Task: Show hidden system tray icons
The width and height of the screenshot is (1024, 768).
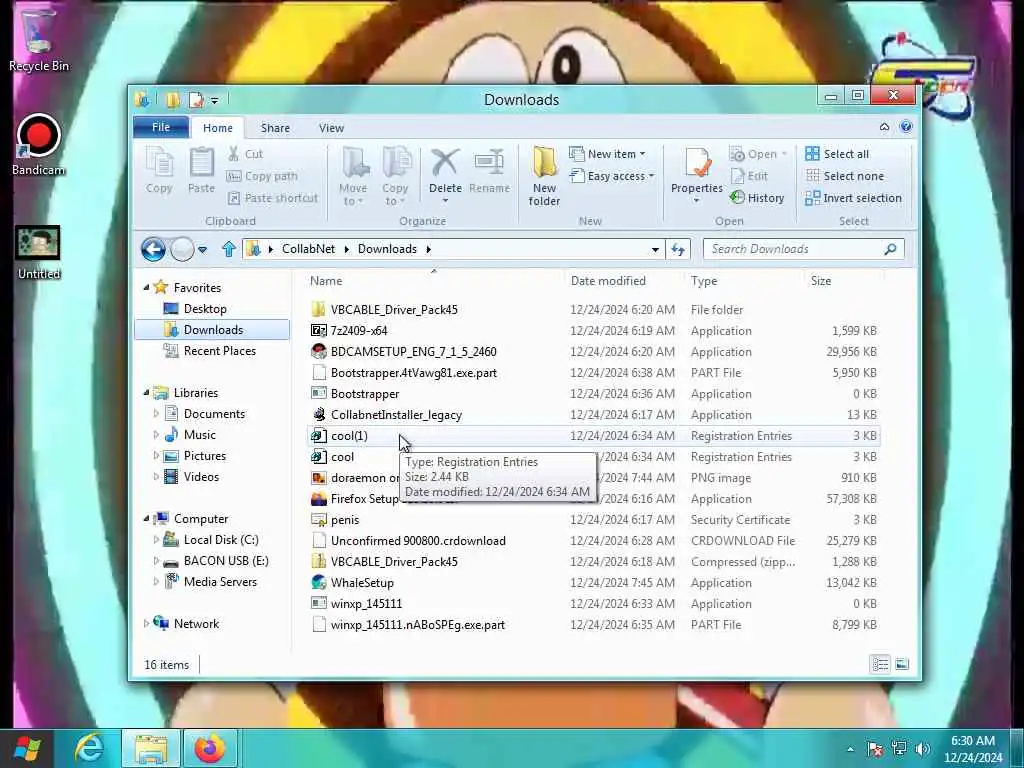Action: [850, 749]
